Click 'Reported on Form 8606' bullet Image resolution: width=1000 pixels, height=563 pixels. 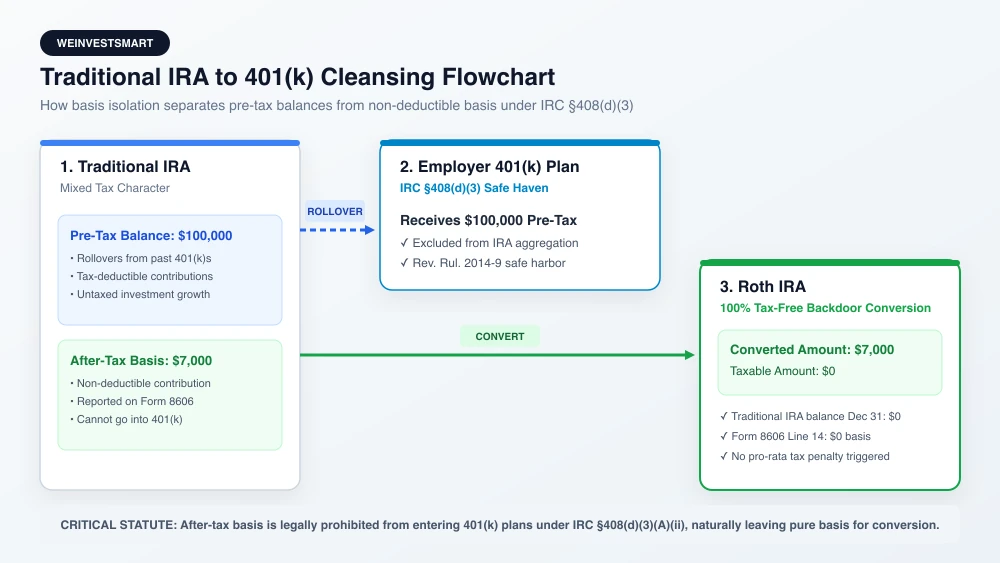point(132,401)
